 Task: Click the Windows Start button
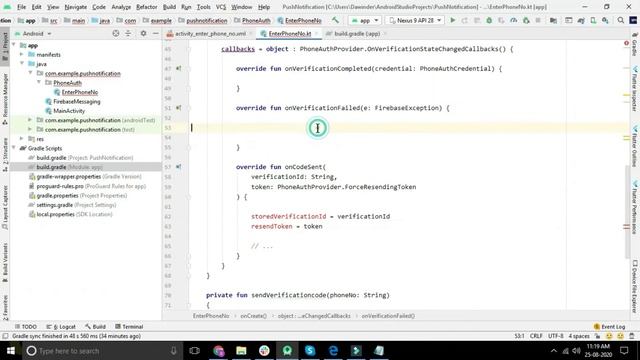click(x=11, y=351)
